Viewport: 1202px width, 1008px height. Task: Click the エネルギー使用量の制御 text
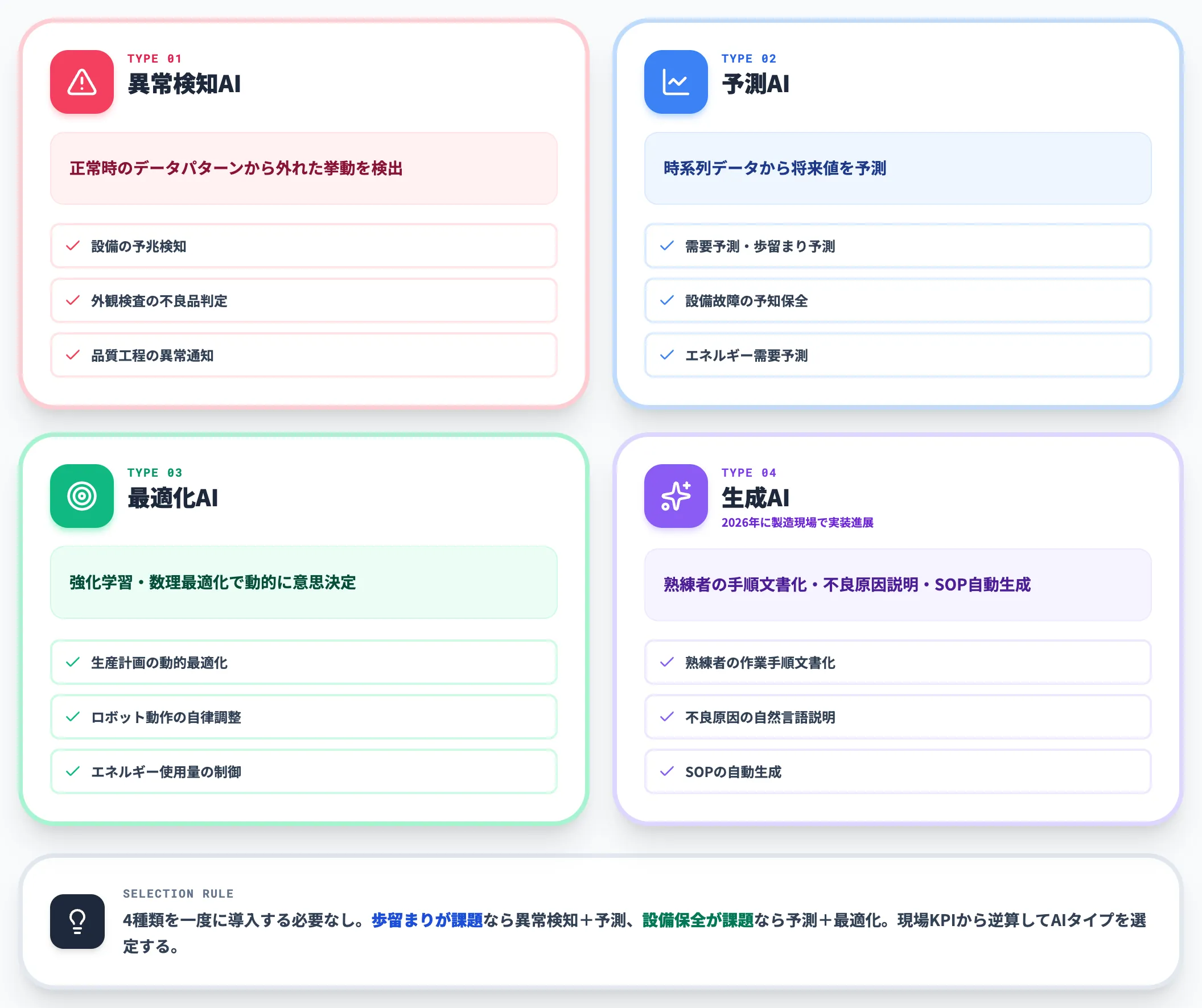click(166, 772)
